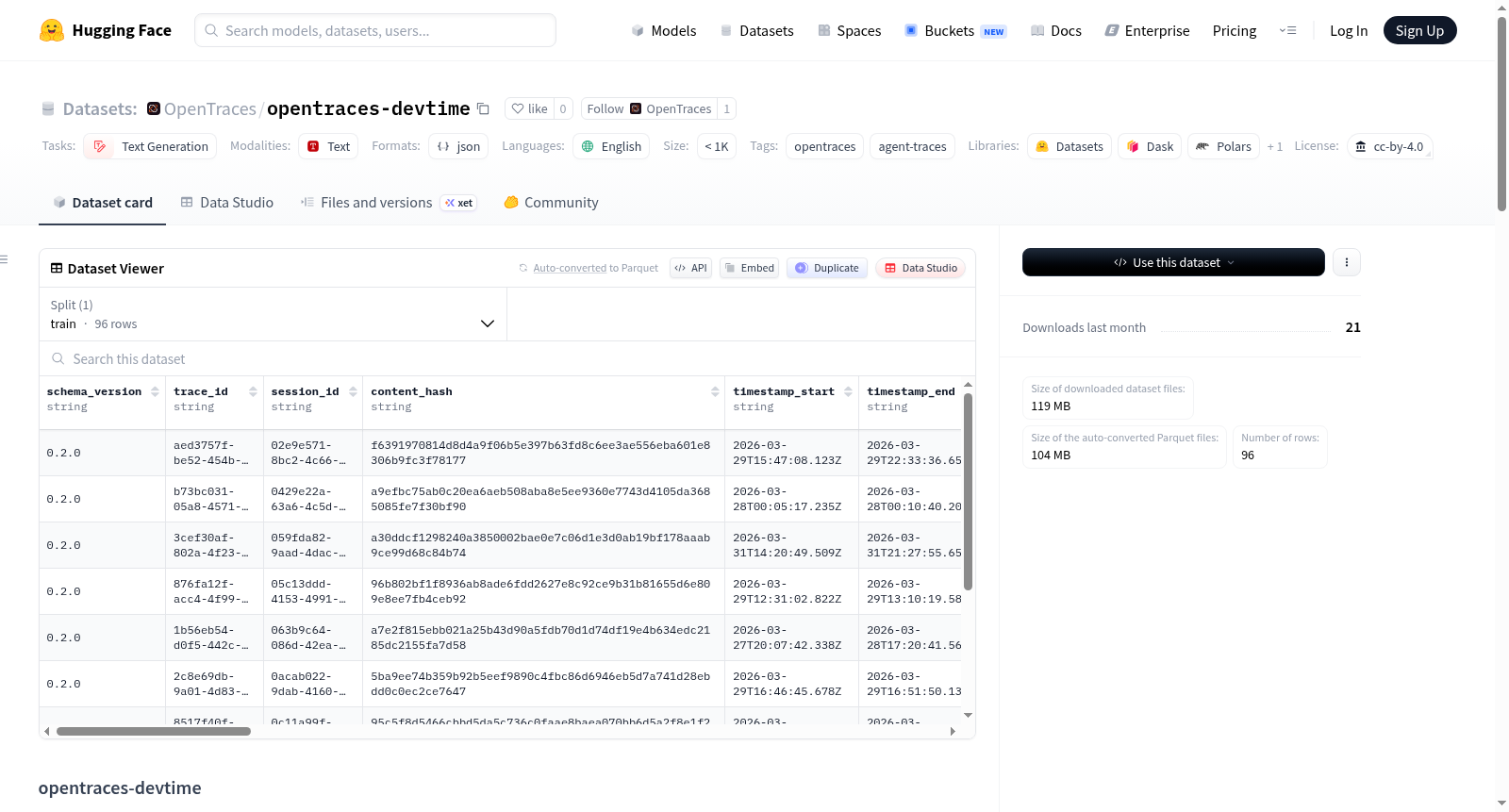Open the three-dot options menu beside Use this dataset
Image resolution: width=1509 pixels, height=812 pixels.
(x=1347, y=262)
